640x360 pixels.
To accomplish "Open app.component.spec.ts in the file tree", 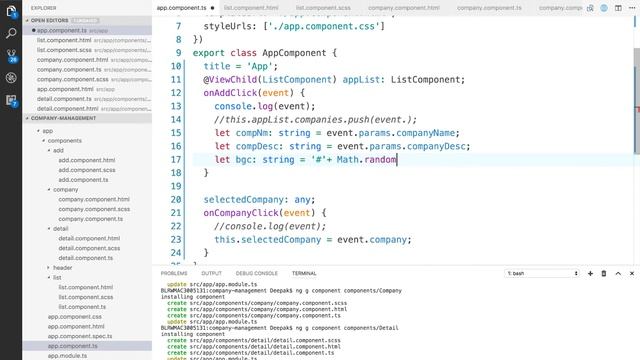I will 80,337.
